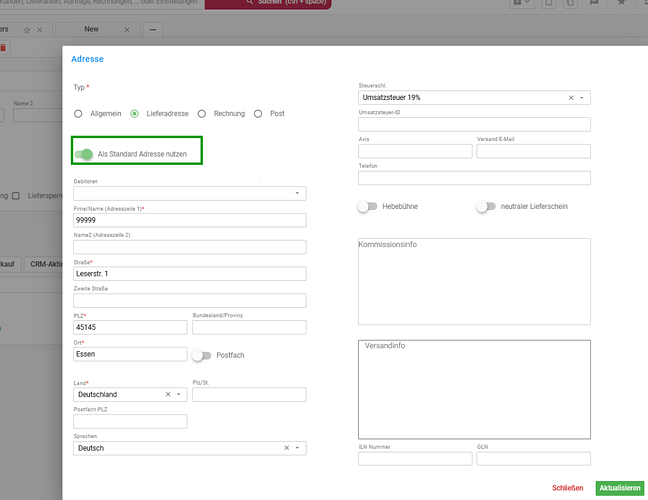This screenshot has height=500, width=648.
Task: Open the Debitoren dropdown
Action: [x=296, y=193]
